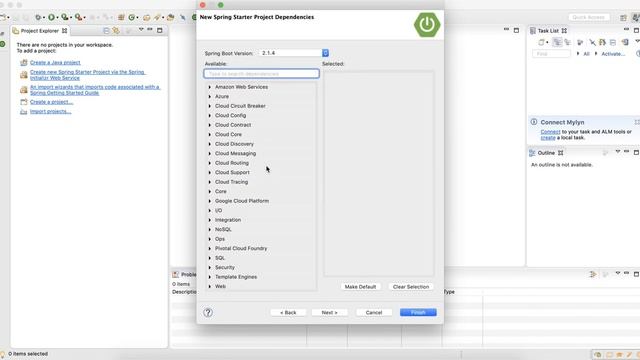Click the Clear Selection button
The height and width of the screenshot is (360, 640).
click(411, 287)
